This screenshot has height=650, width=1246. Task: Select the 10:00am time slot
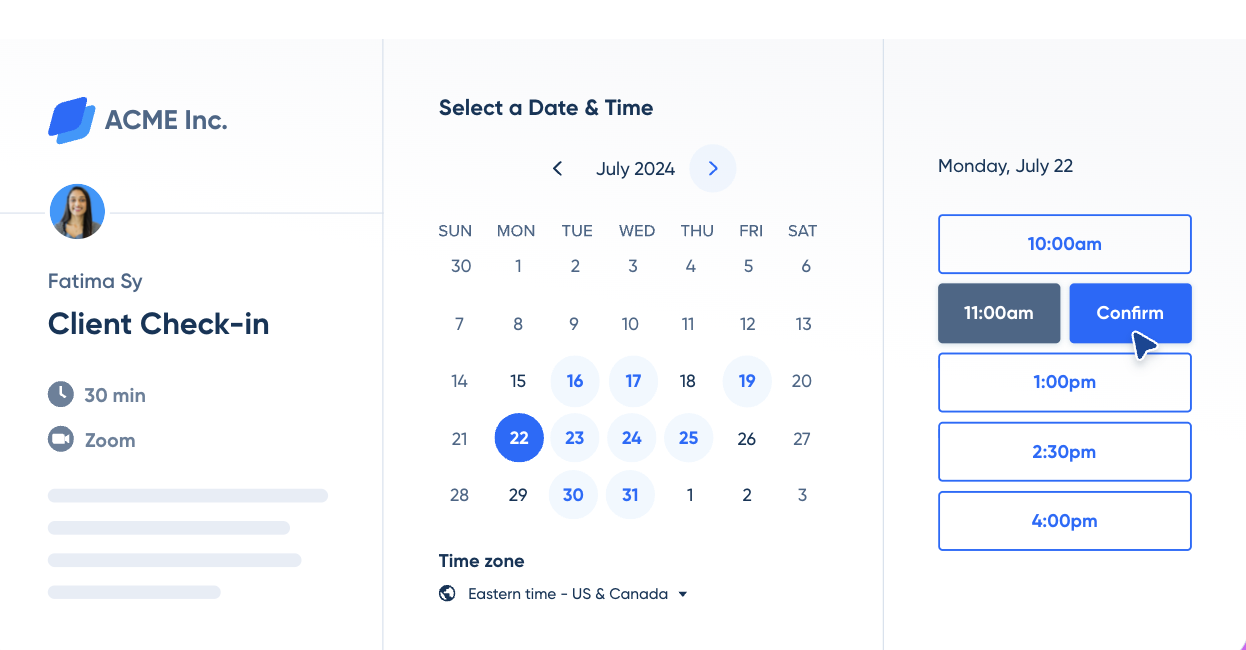click(x=1064, y=244)
